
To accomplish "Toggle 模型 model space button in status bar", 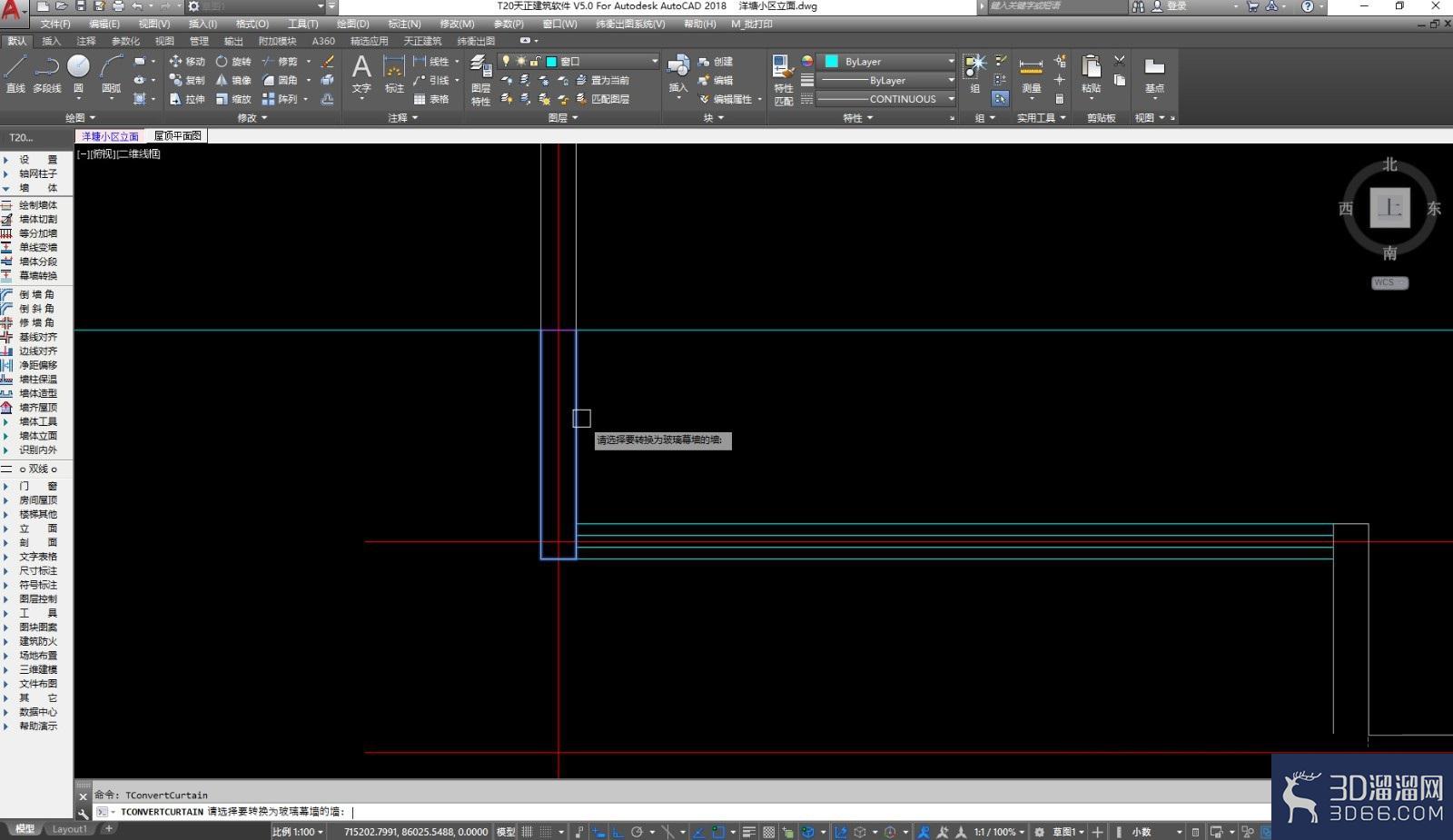I will pyautogui.click(x=506, y=832).
